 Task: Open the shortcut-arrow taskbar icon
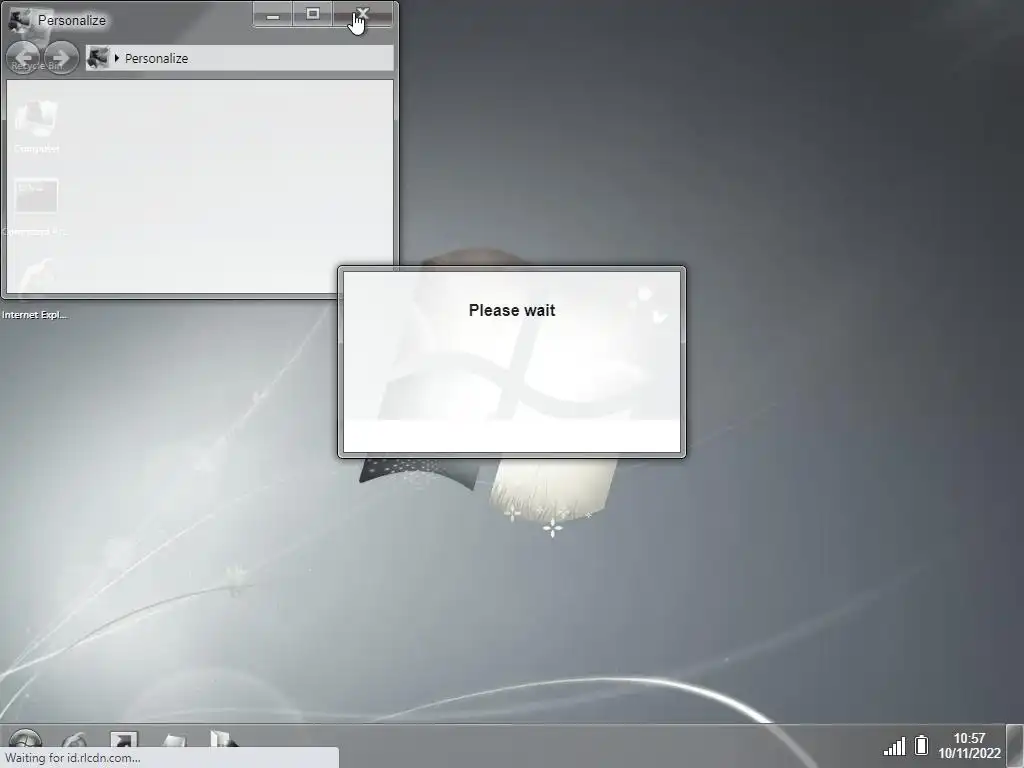pyautogui.click(x=123, y=740)
